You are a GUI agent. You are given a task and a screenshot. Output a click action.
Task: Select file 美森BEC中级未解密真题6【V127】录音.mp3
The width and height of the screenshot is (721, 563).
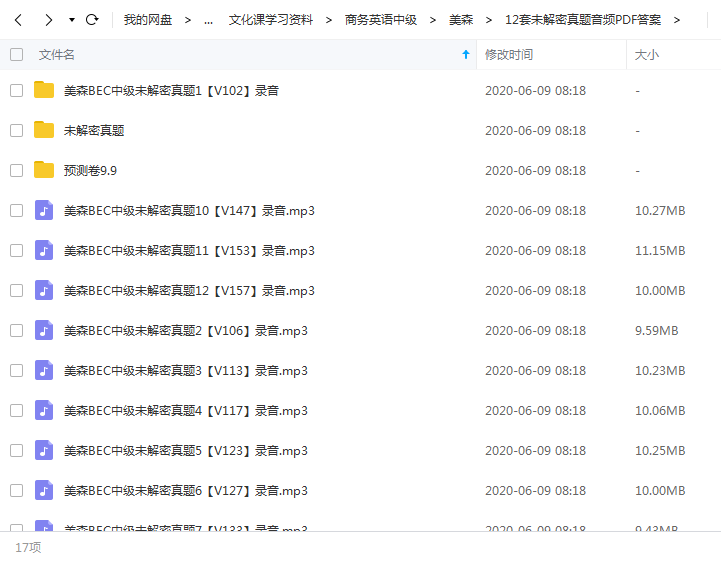click(x=186, y=491)
